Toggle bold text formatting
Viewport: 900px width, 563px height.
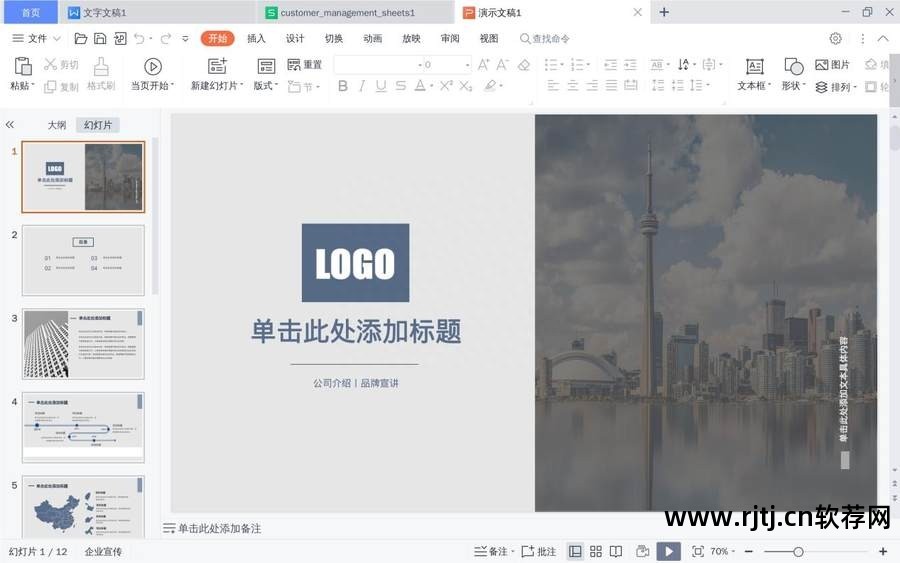point(342,86)
